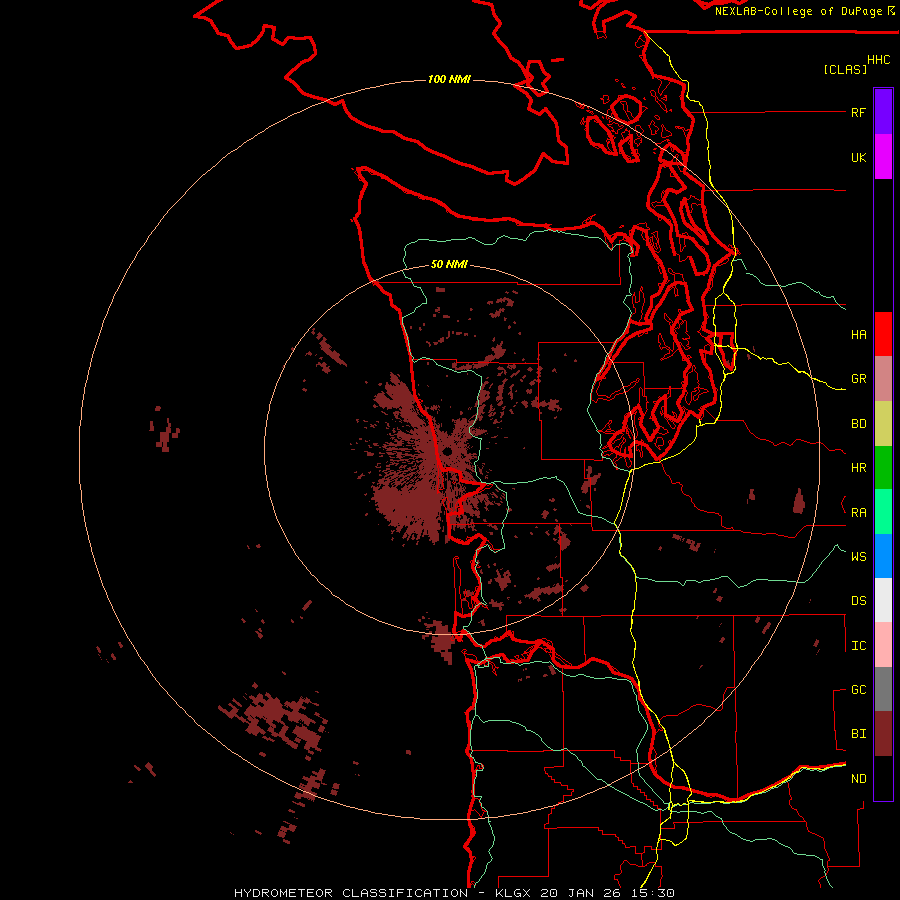Click the 'GC' legend label
Screen dimensions: 900x900
[858, 690]
